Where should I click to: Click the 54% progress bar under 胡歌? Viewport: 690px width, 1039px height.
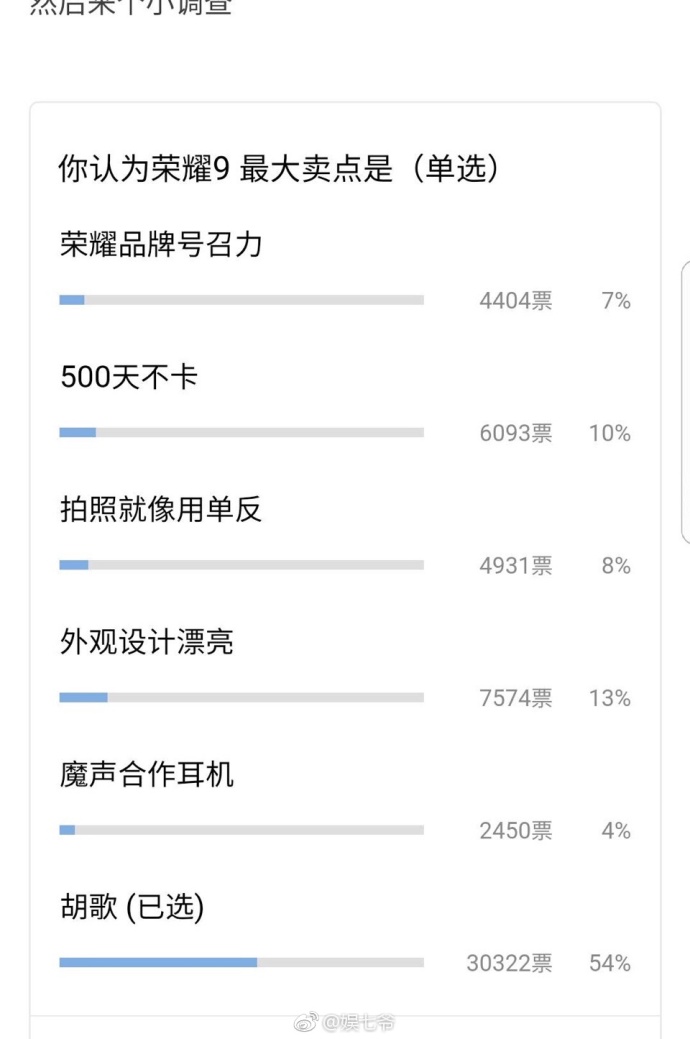coord(241,963)
